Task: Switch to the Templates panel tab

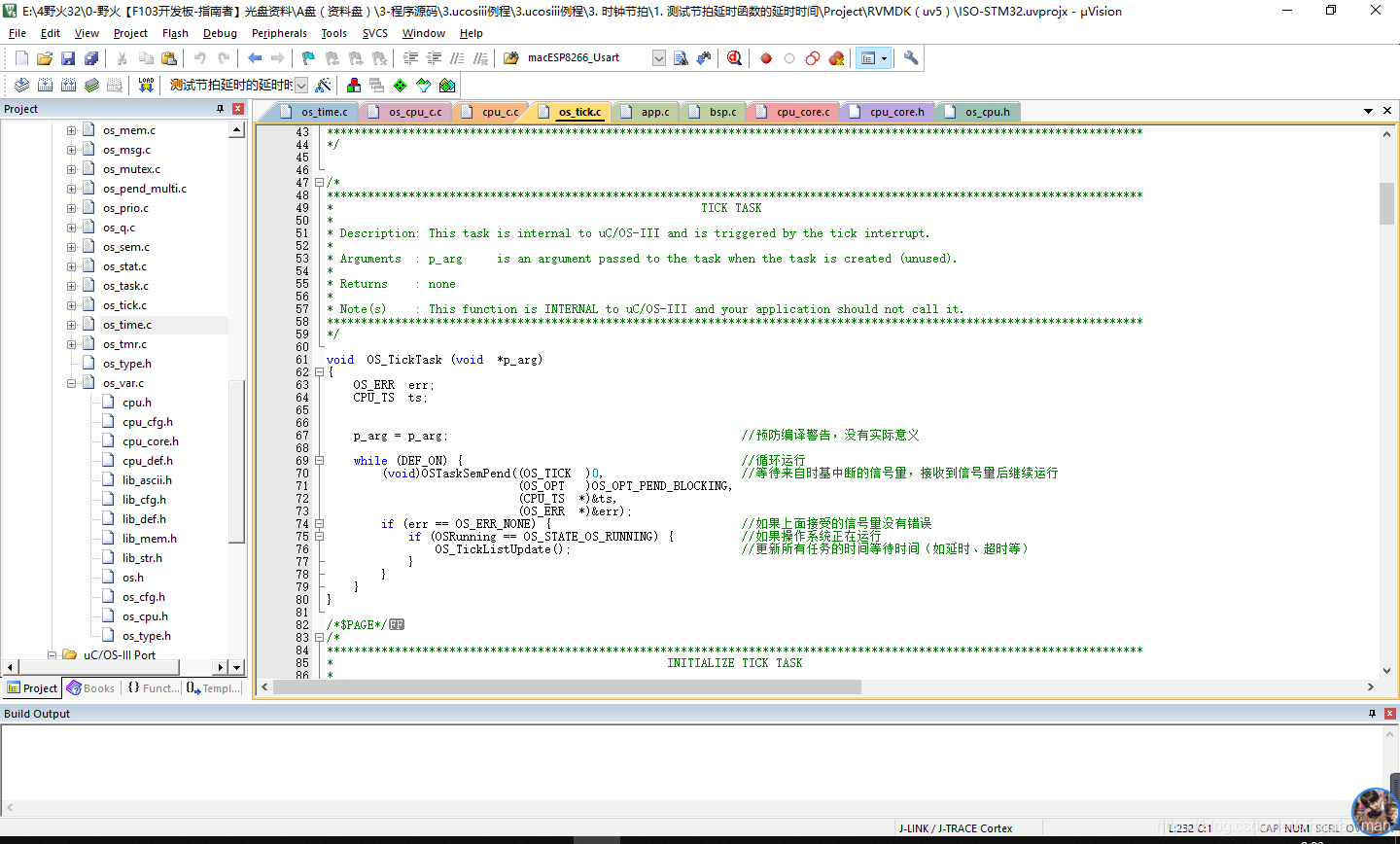Action: pyautogui.click(x=215, y=688)
